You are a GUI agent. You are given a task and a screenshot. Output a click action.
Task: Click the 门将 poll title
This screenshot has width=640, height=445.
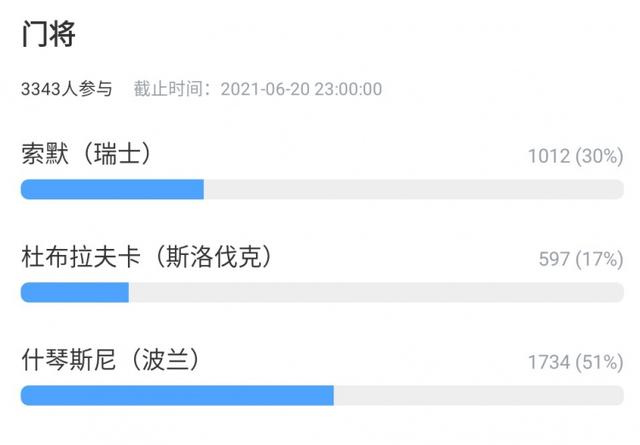tap(49, 35)
